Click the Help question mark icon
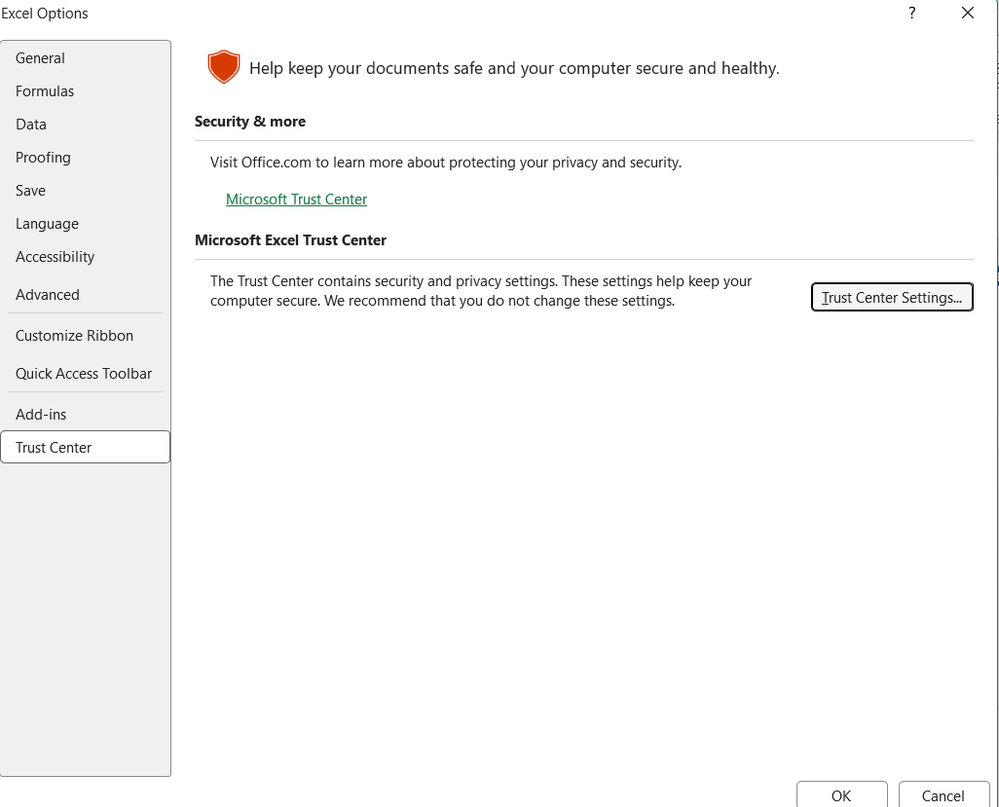 point(912,13)
